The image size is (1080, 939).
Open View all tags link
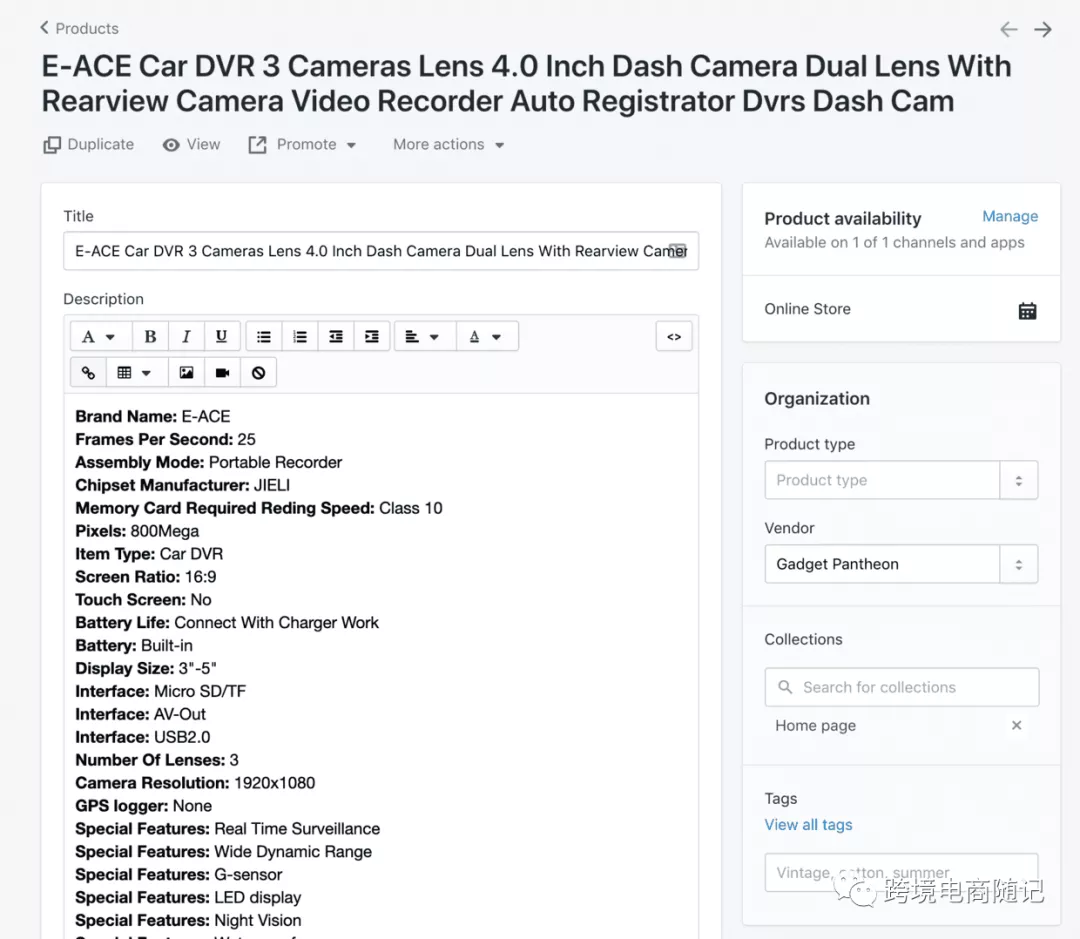(808, 825)
